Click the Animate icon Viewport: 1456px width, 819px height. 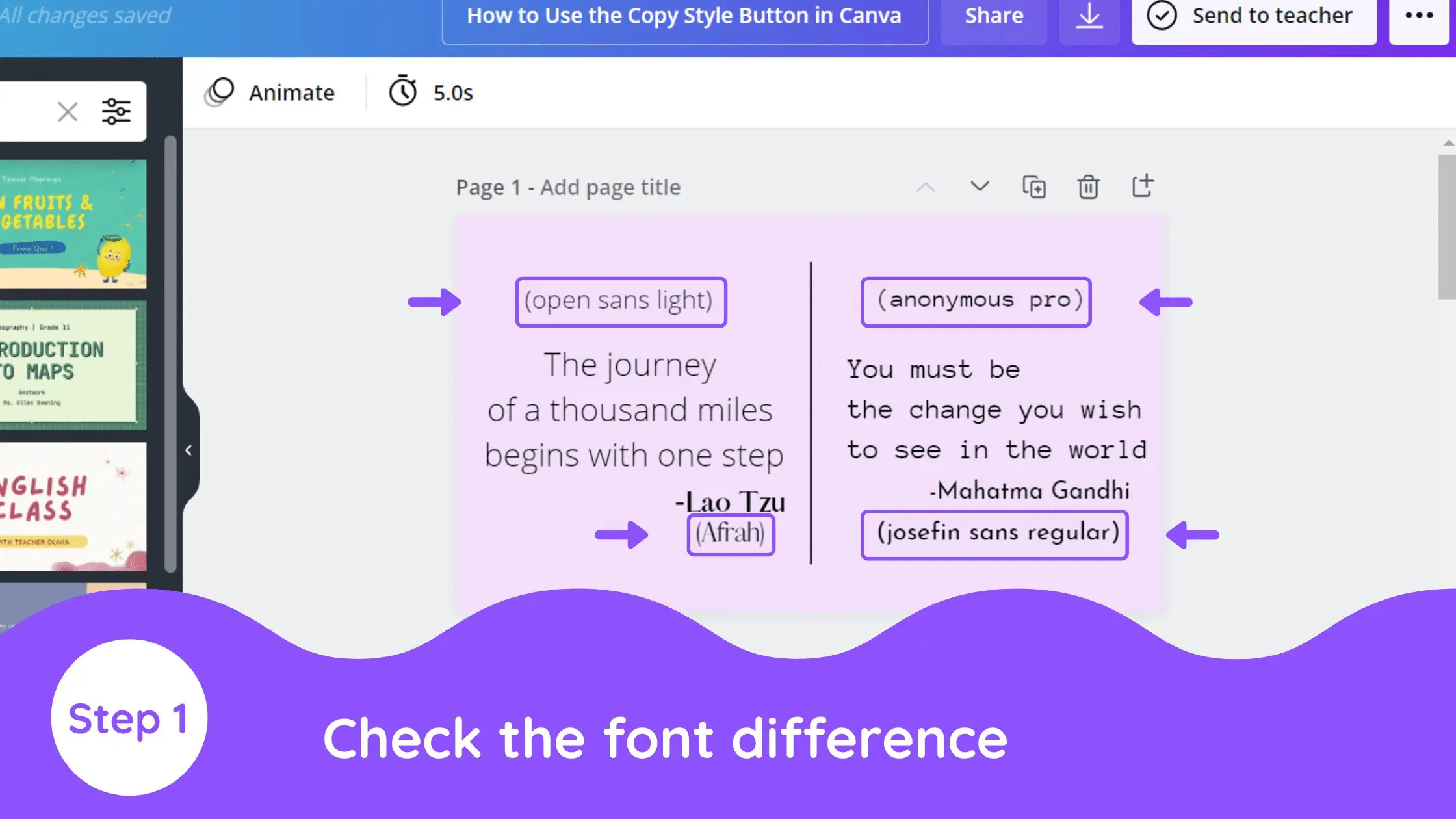220,92
